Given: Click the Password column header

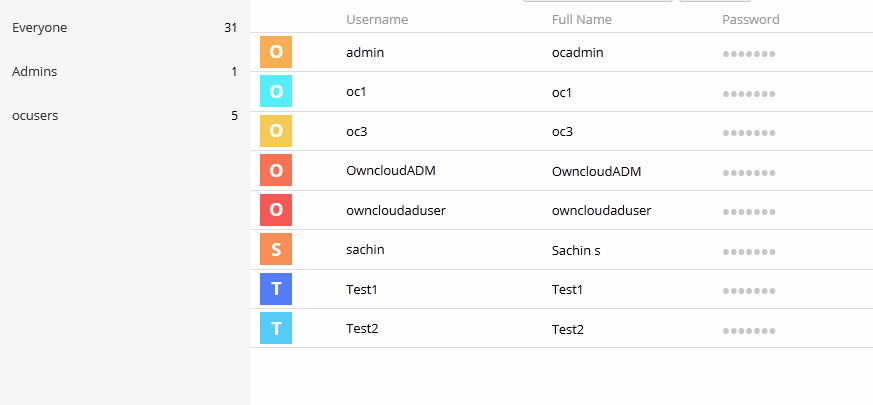Looking at the screenshot, I should tap(751, 19).
